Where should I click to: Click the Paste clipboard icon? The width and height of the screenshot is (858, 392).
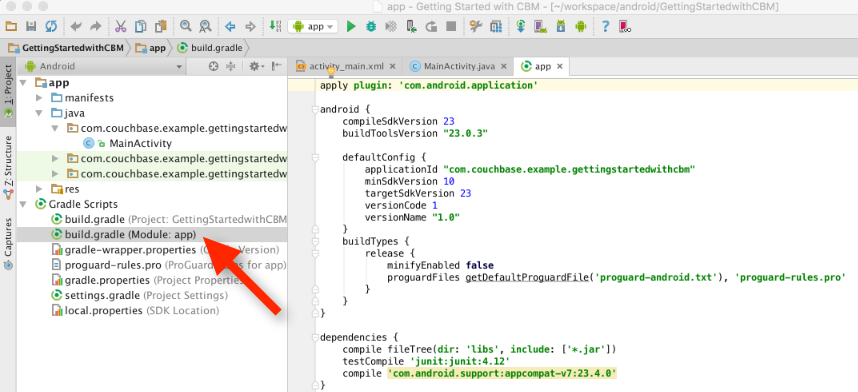pos(160,26)
